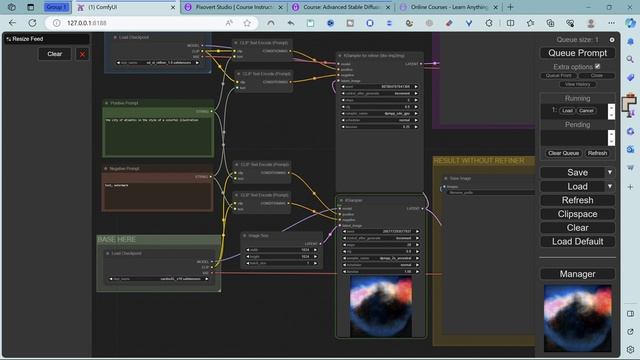Next scheduler option in top KSampler node
Viewport: 640px width, 360px height.
tap(416, 120)
